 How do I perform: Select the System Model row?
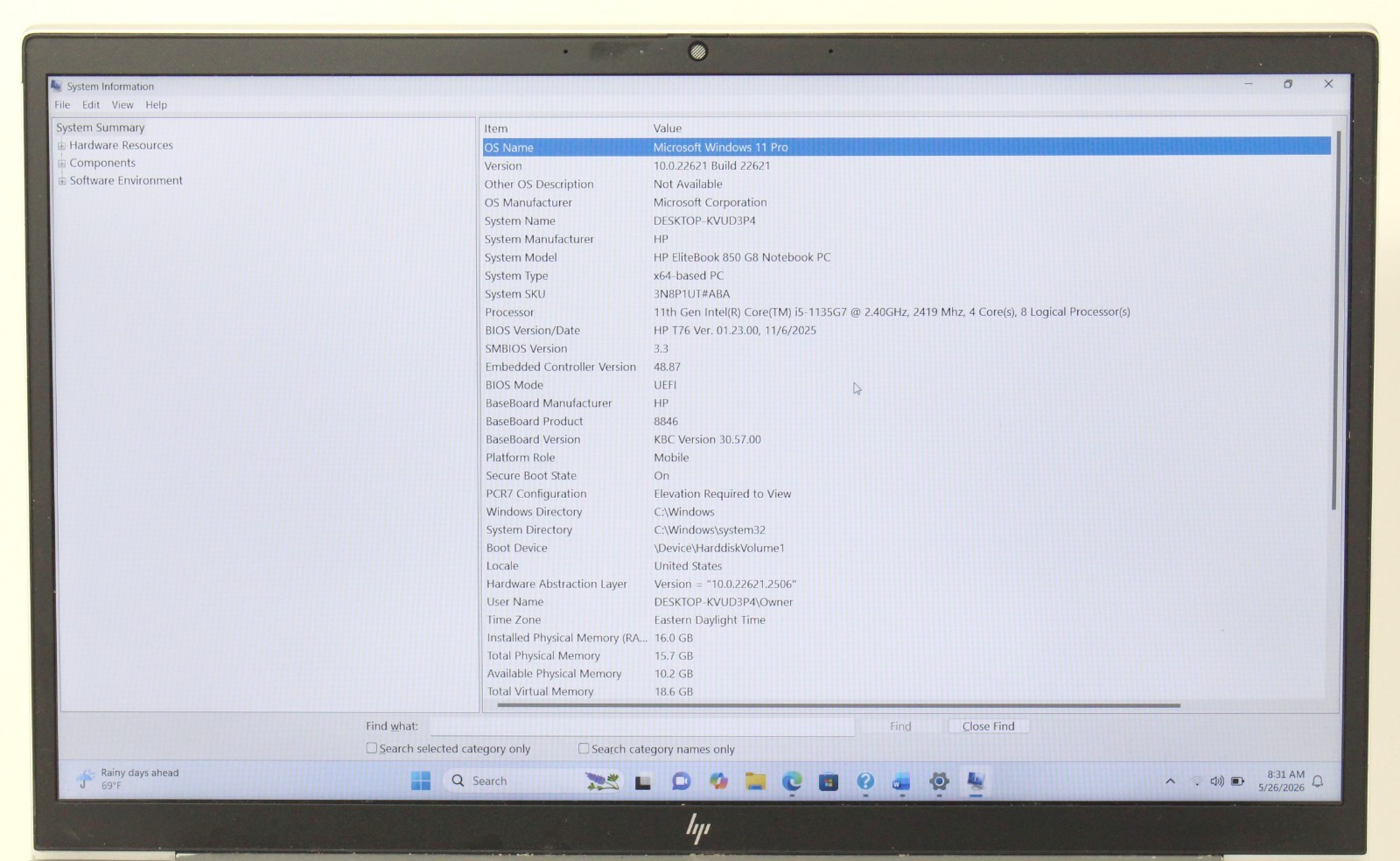point(906,257)
